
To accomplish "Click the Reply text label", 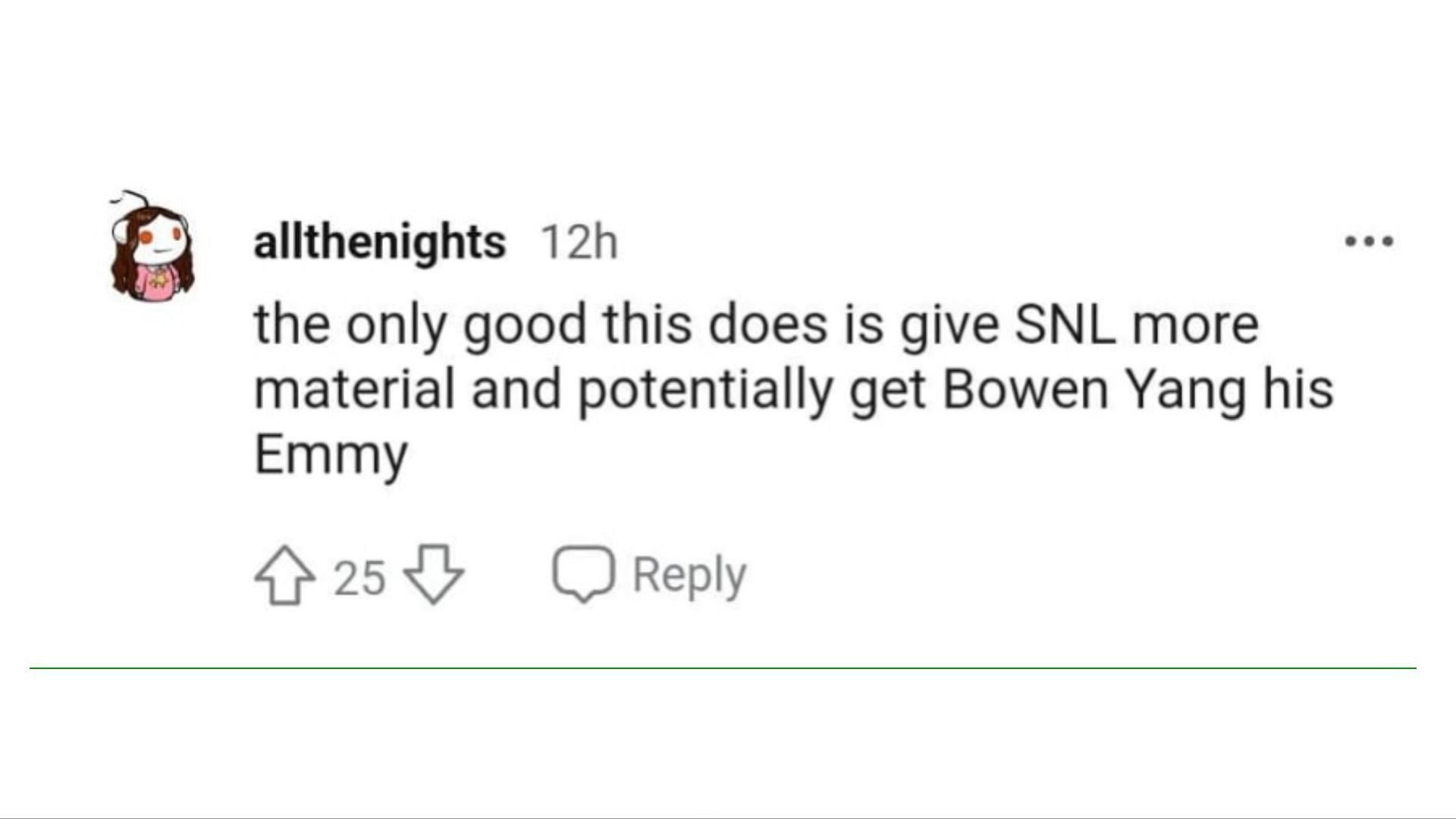I will pos(689,576).
